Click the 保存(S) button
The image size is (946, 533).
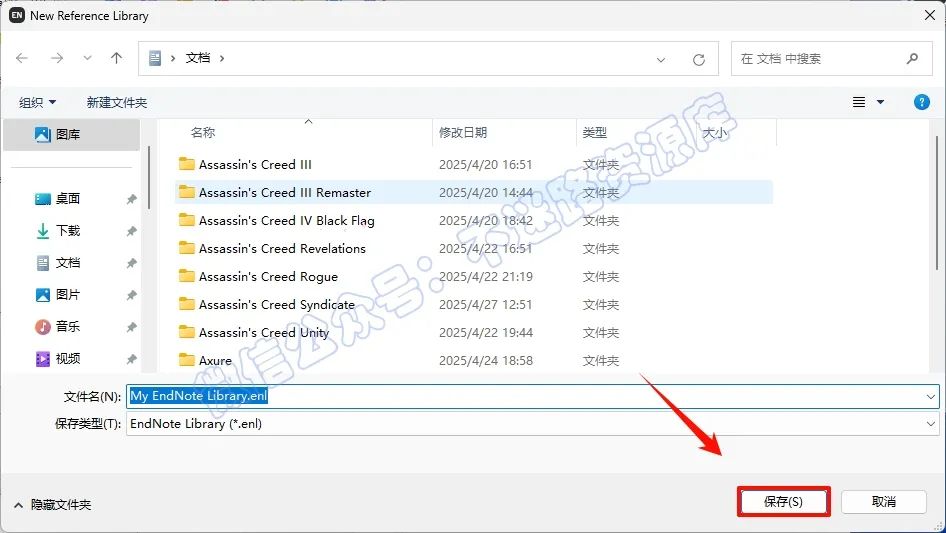(783, 502)
